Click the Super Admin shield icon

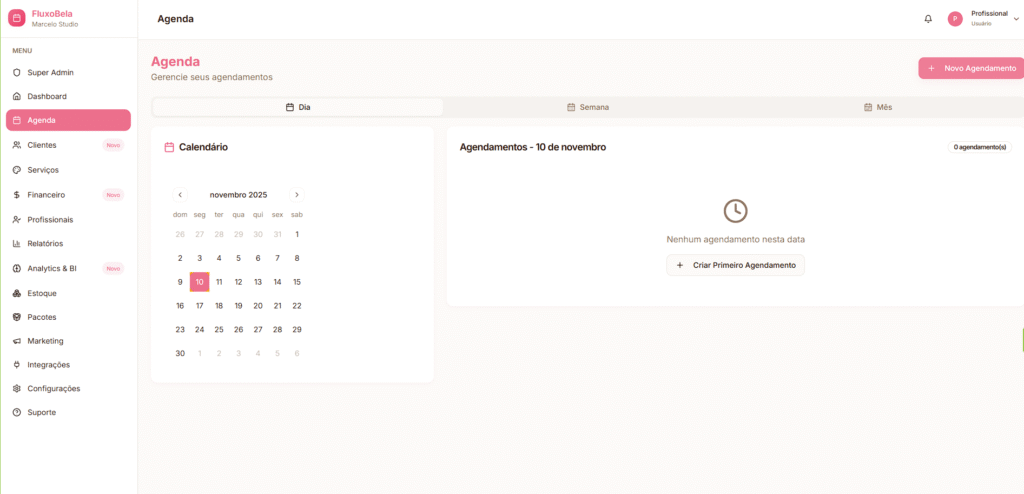tap(17, 73)
